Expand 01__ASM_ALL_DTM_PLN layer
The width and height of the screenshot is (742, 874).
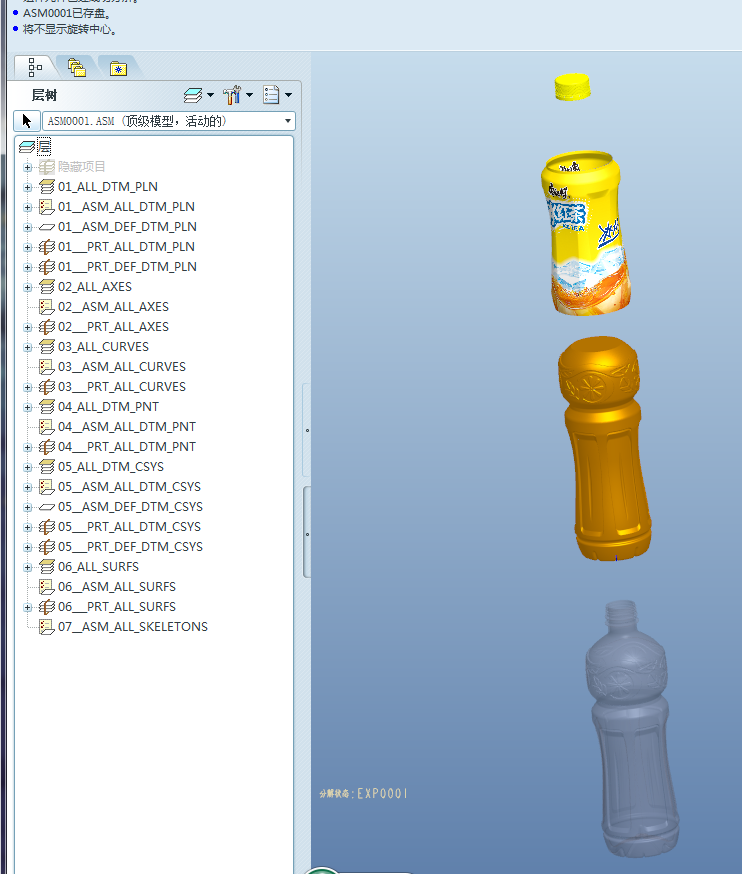pos(27,207)
